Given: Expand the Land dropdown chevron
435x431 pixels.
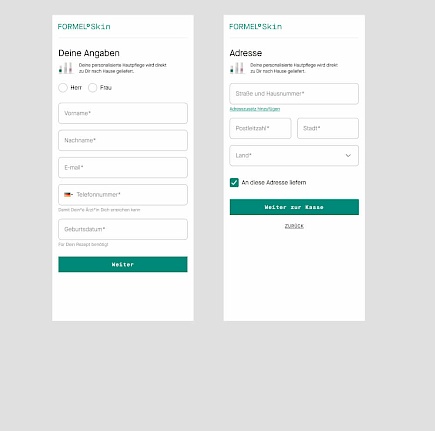Looking at the screenshot, I should 348,156.
